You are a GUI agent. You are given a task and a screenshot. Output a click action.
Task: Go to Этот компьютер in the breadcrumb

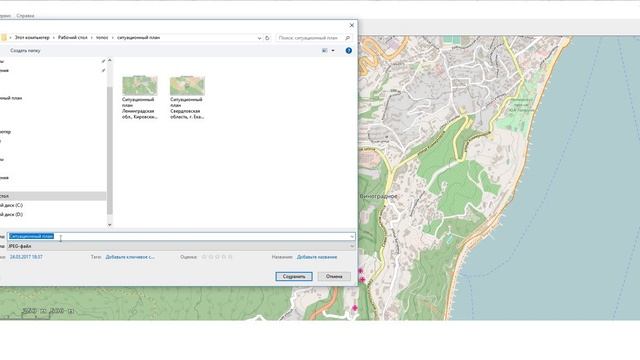coord(32,38)
